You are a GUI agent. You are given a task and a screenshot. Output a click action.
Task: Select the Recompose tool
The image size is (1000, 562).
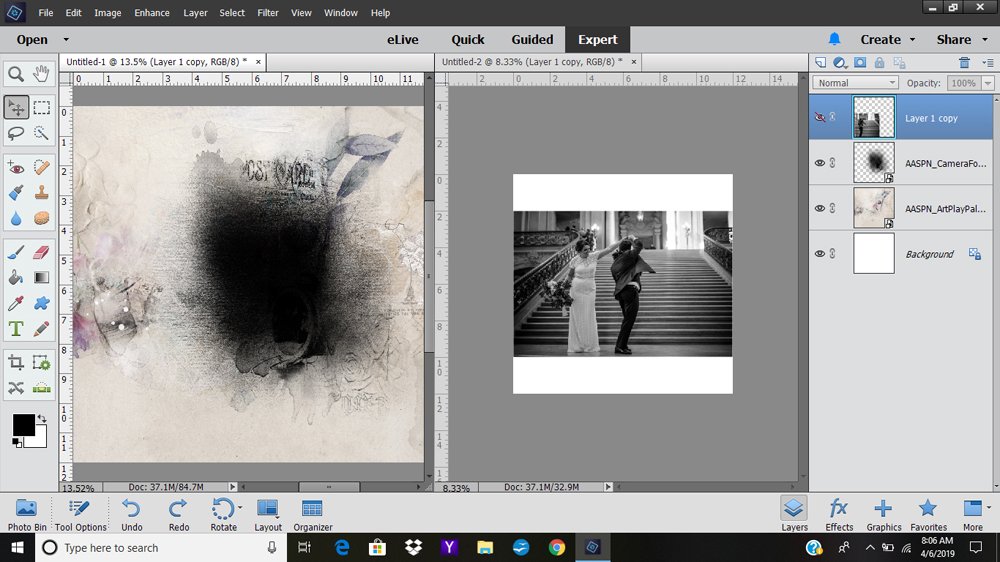click(41, 363)
